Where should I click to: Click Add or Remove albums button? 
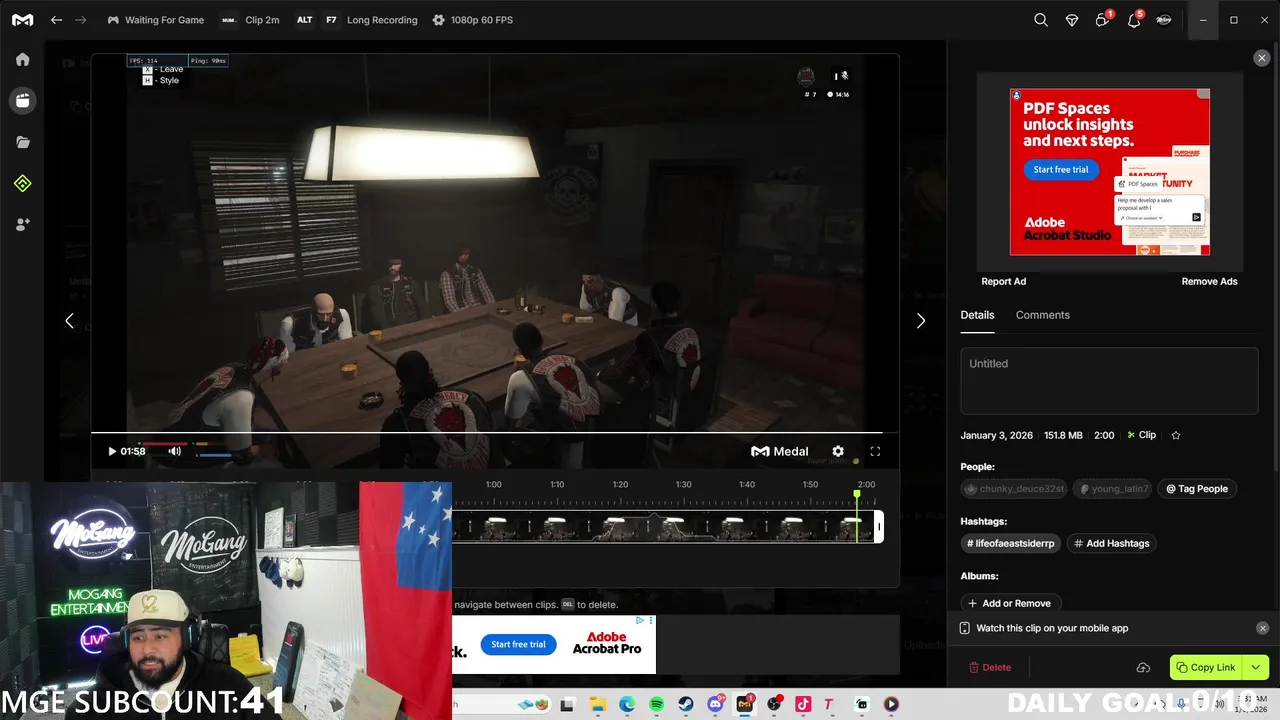click(x=1009, y=603)
